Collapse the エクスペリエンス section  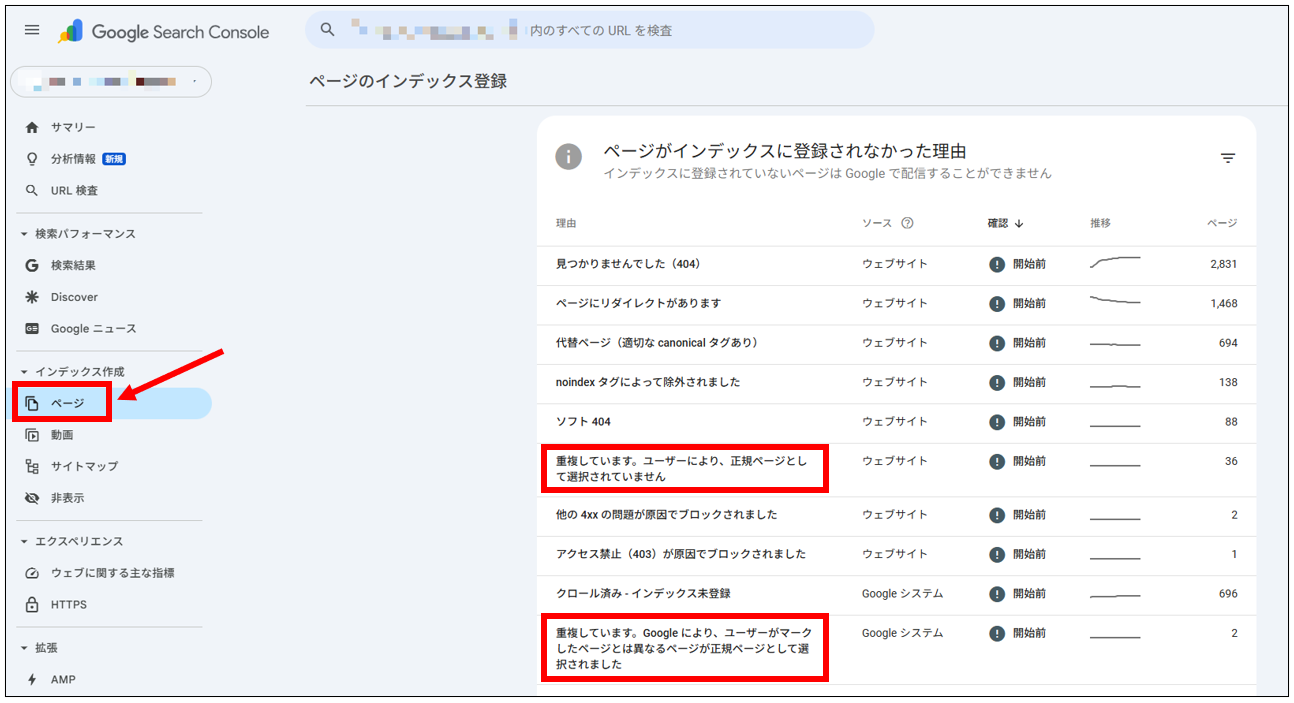[25, 542]
